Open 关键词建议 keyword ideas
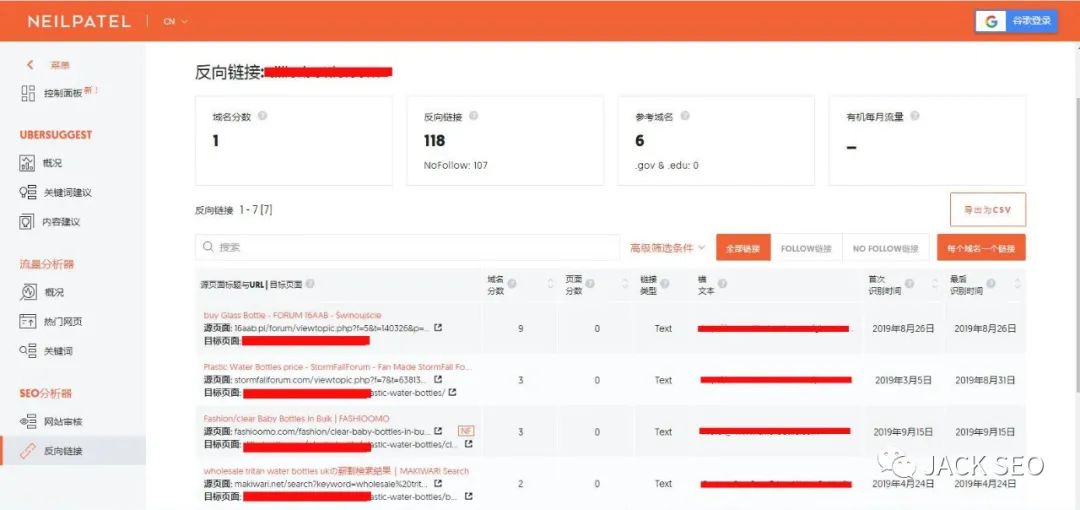The image size is (1080, 510). (x=55, y=193)
